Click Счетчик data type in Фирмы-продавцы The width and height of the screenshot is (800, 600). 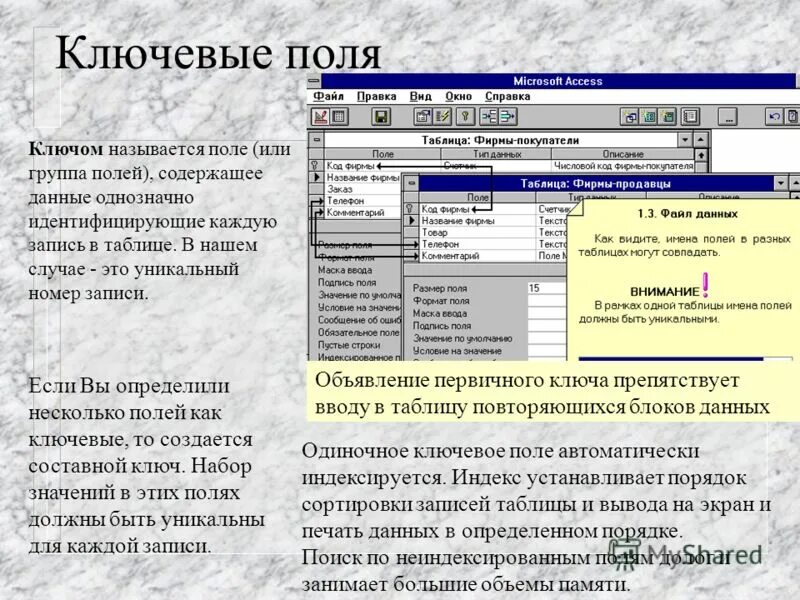pyautogui.click(x=554, y=209)
